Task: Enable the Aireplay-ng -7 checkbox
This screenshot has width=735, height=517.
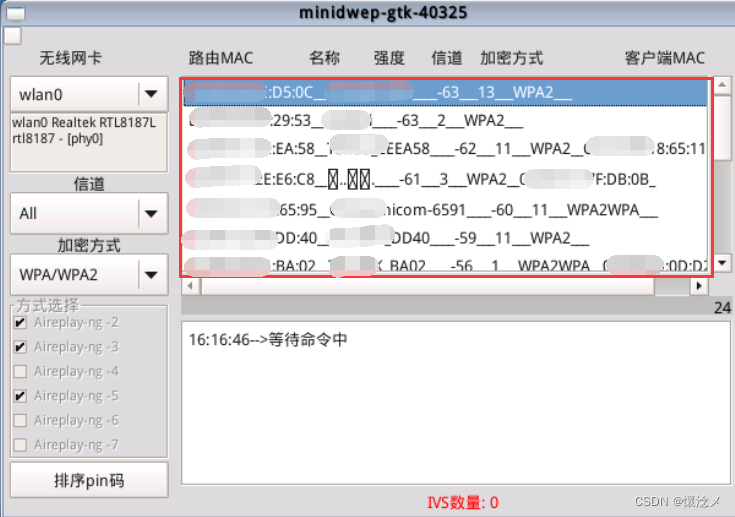Action: coord(20,445)
